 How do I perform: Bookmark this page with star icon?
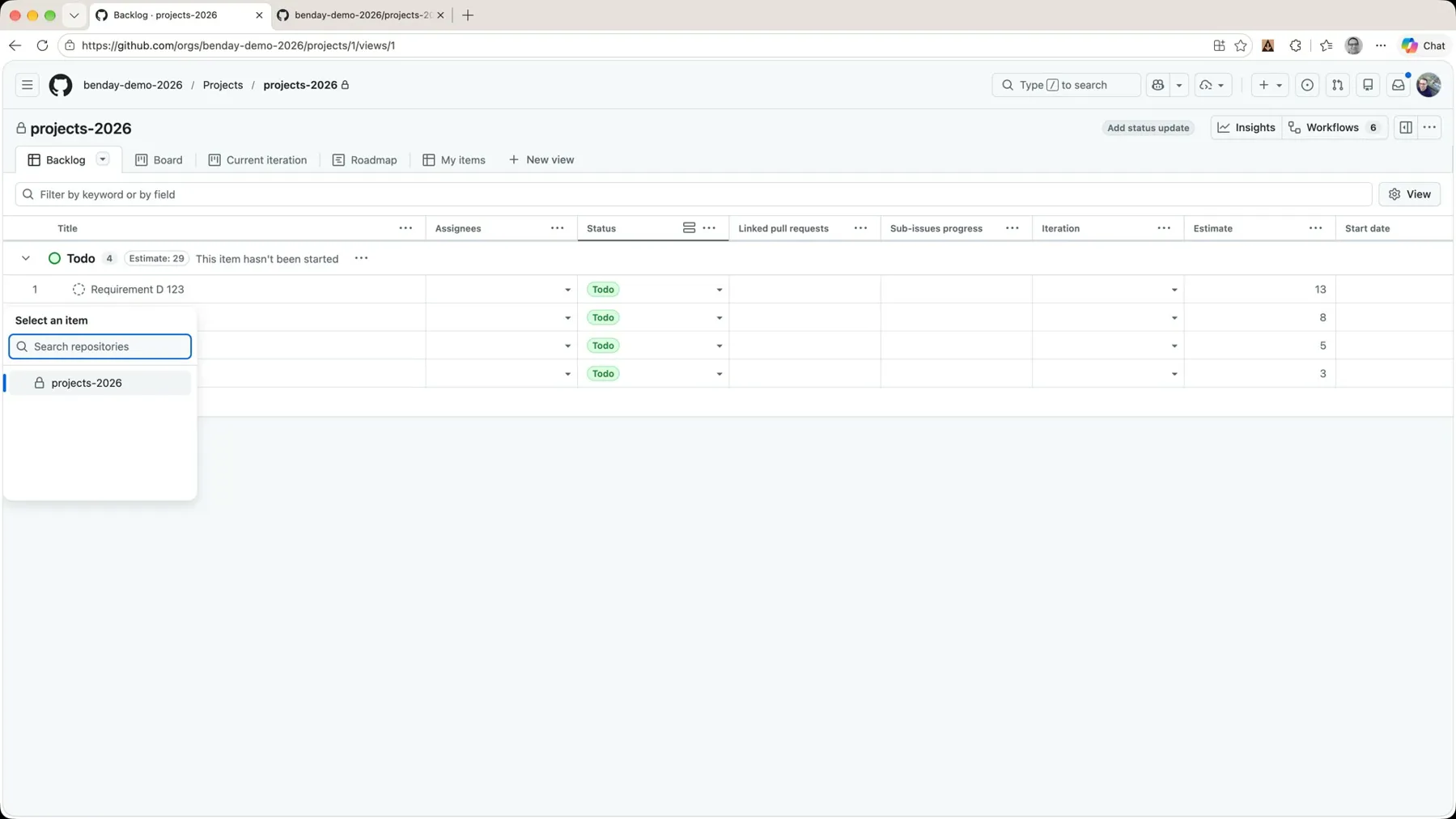coord(1241,45)
